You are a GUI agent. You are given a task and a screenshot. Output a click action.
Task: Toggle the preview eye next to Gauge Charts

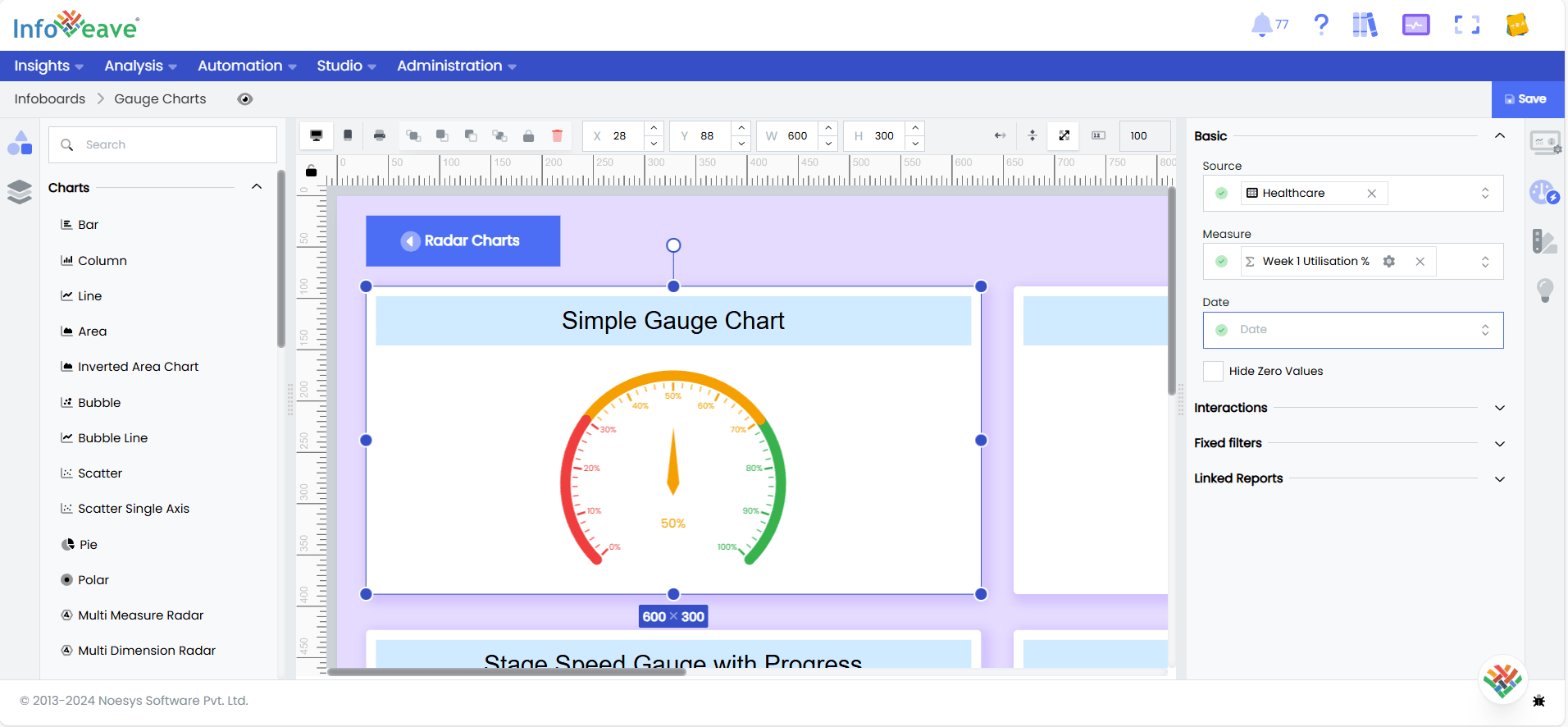click(245, 99)
